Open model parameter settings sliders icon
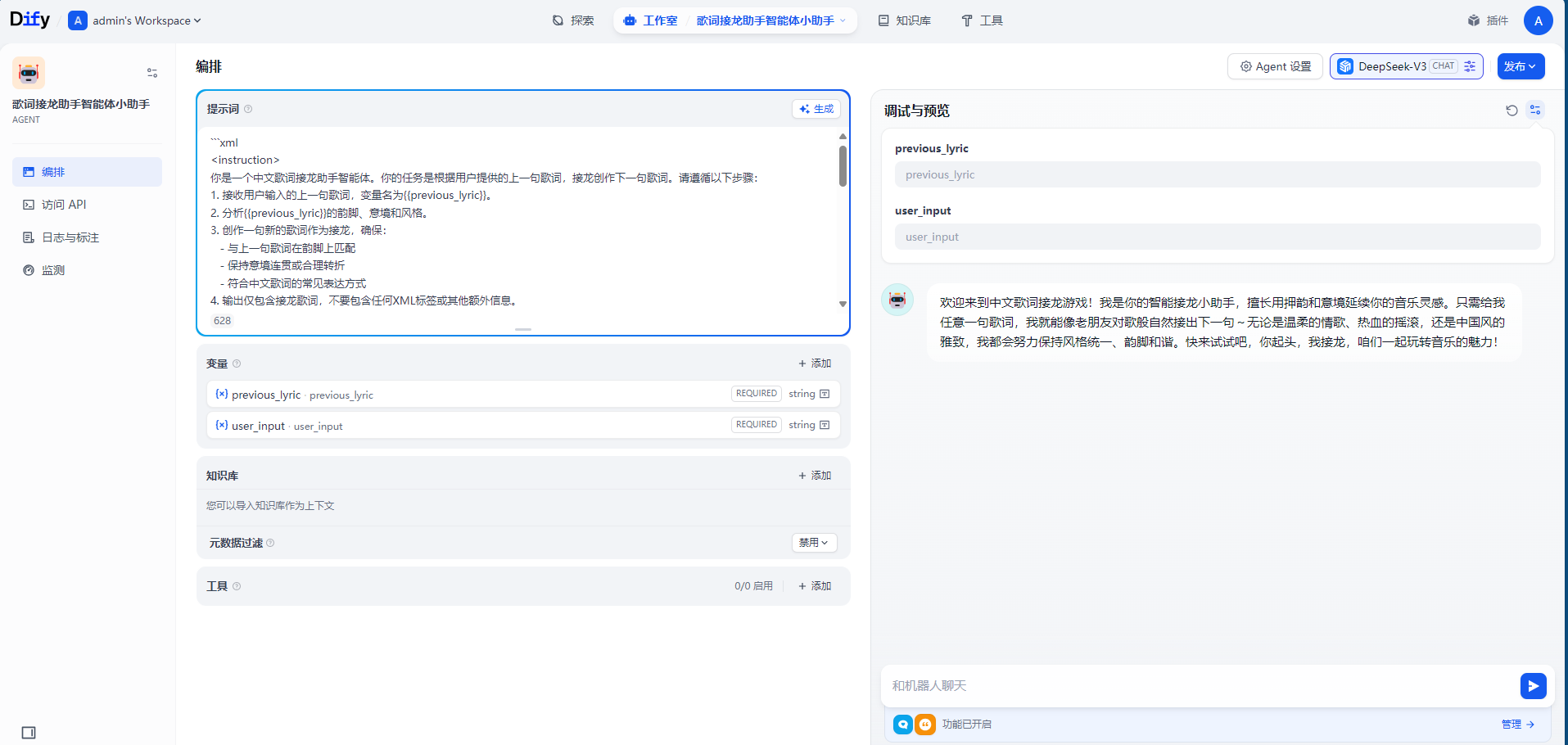Viewport: 1568px width, 745px height. pos(1470,66)
